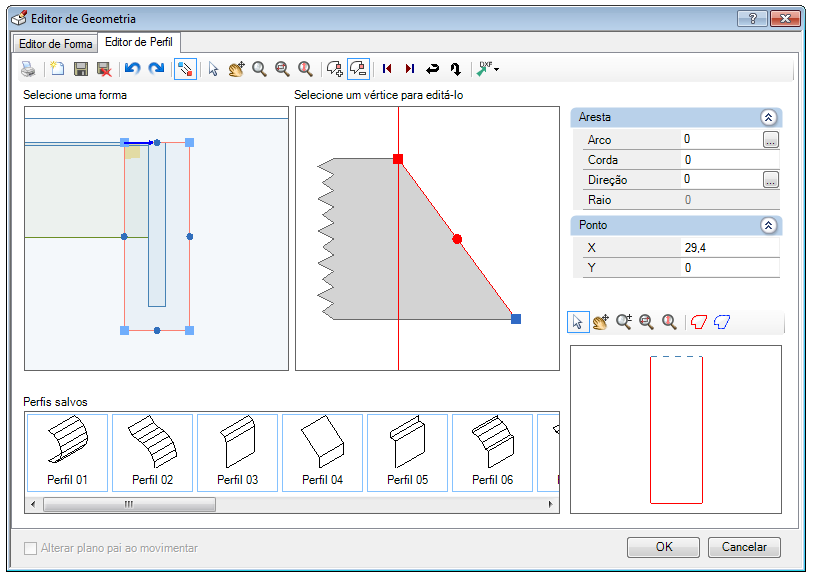
Task: Select the red square vertex in profile
Action: click(398, 159)
